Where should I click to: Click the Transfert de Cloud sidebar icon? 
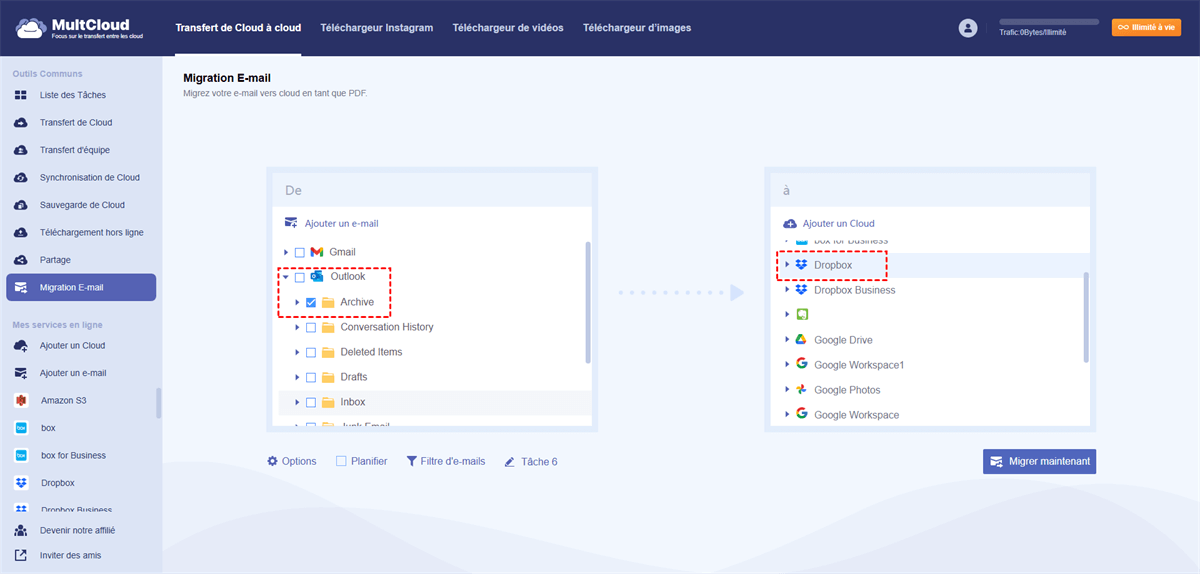coord(21,122)
